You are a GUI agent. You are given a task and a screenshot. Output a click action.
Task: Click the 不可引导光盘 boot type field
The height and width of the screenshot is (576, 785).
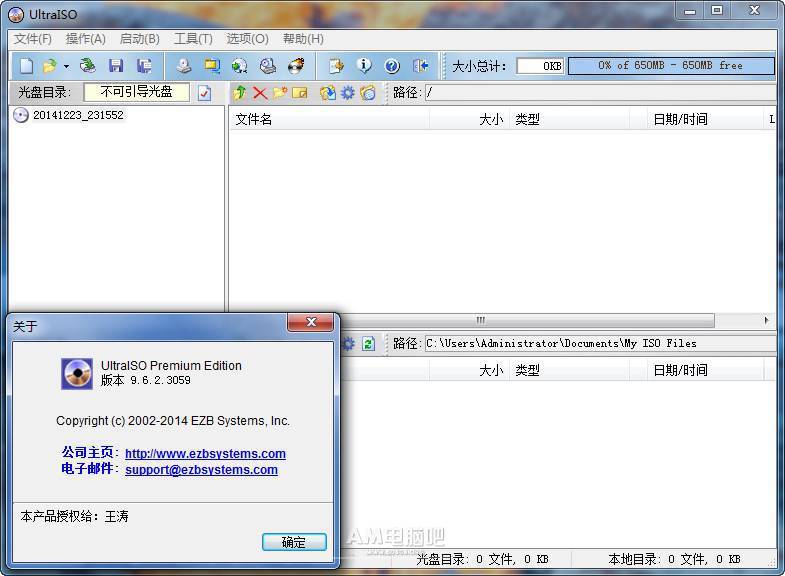[x=137, y=92]
